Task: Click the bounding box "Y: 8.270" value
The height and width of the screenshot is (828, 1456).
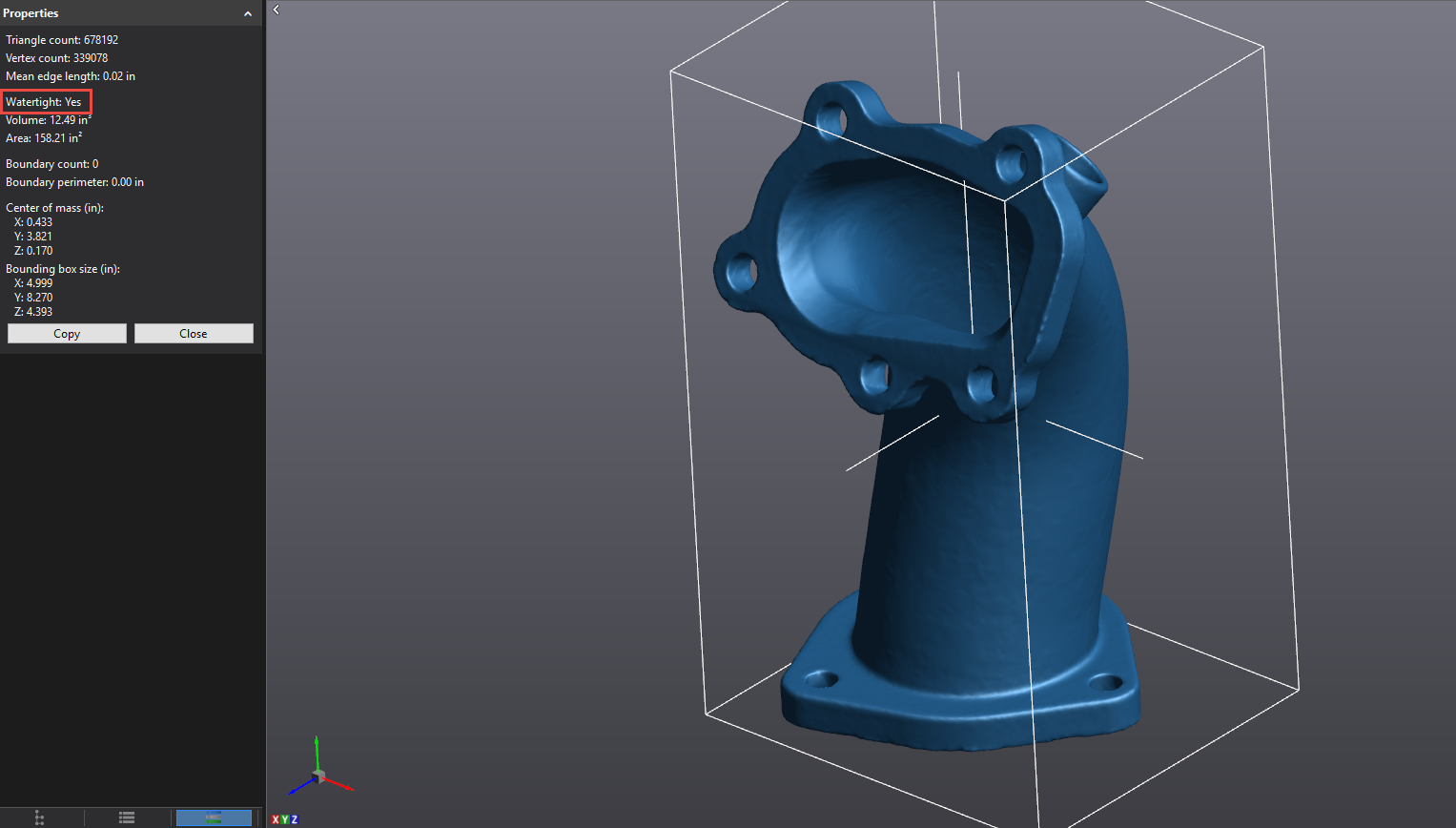Action: [x=33, y=298]
